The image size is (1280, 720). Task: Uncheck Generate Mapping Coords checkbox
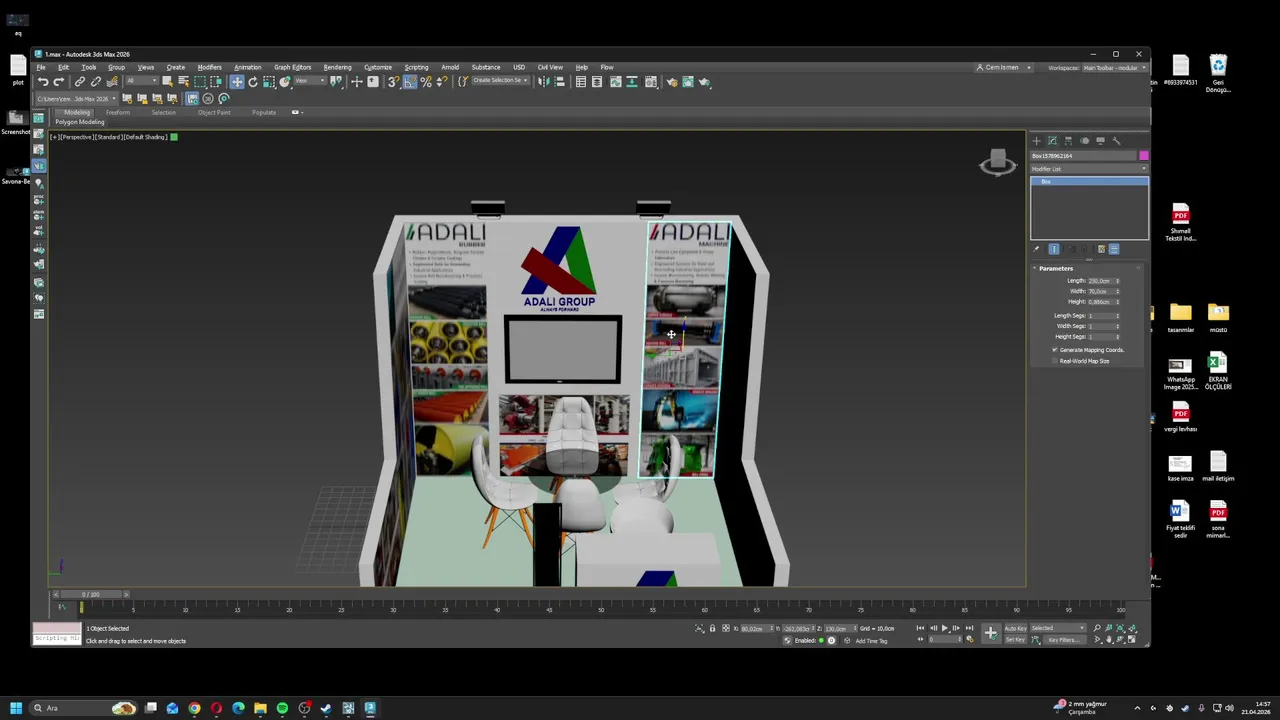1054,350
